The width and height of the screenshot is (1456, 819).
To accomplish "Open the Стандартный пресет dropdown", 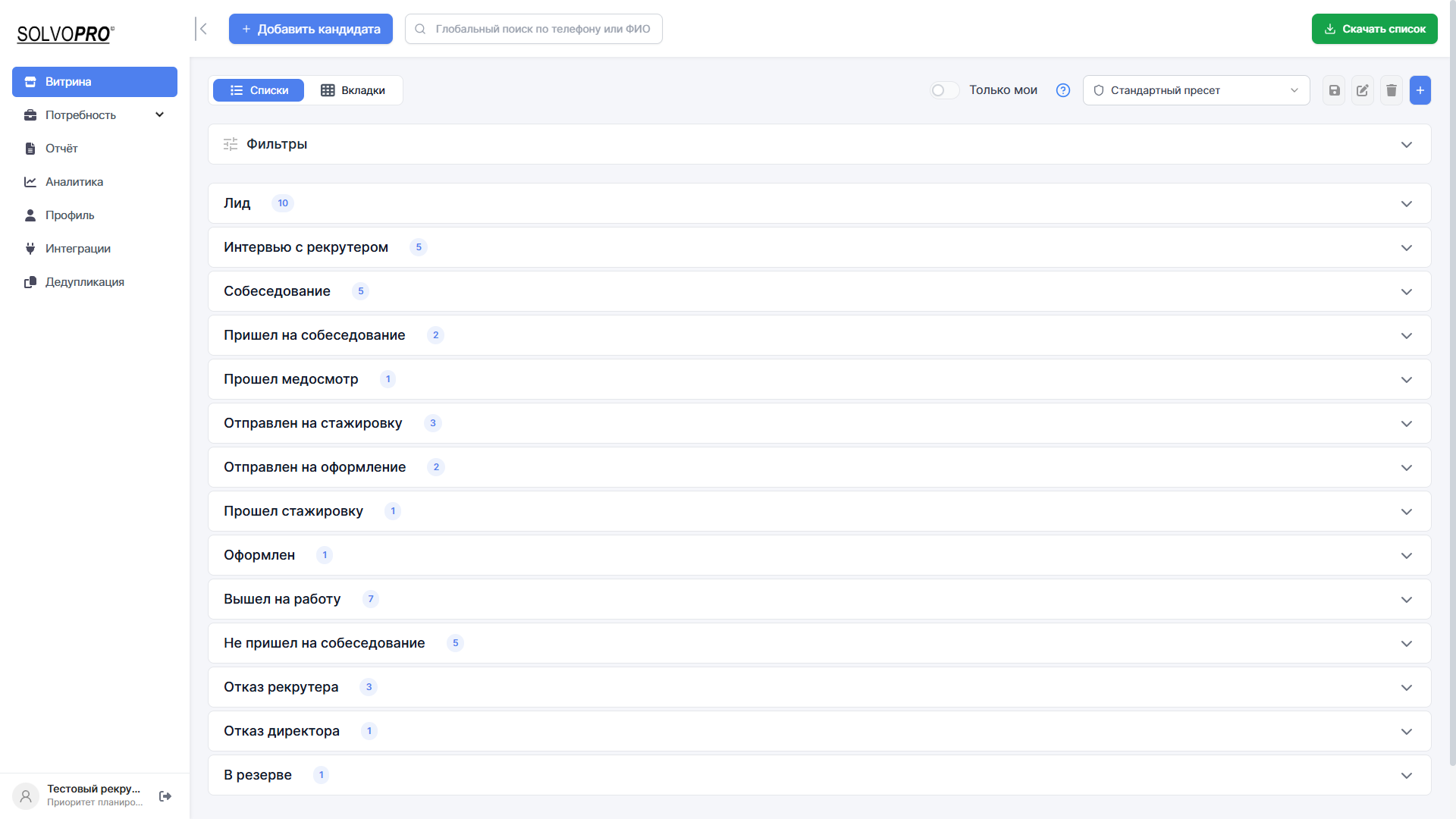I will point(1196,90).
